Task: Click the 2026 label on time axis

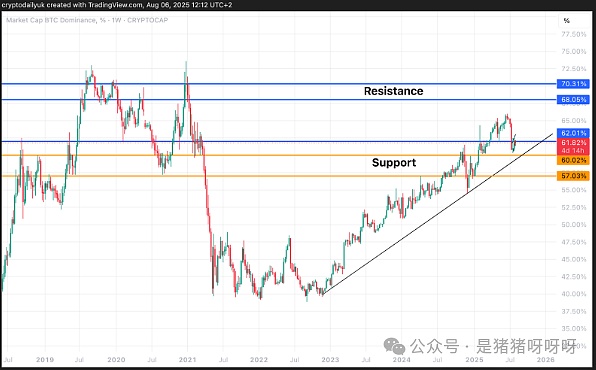Action: (x=545, y=359)
